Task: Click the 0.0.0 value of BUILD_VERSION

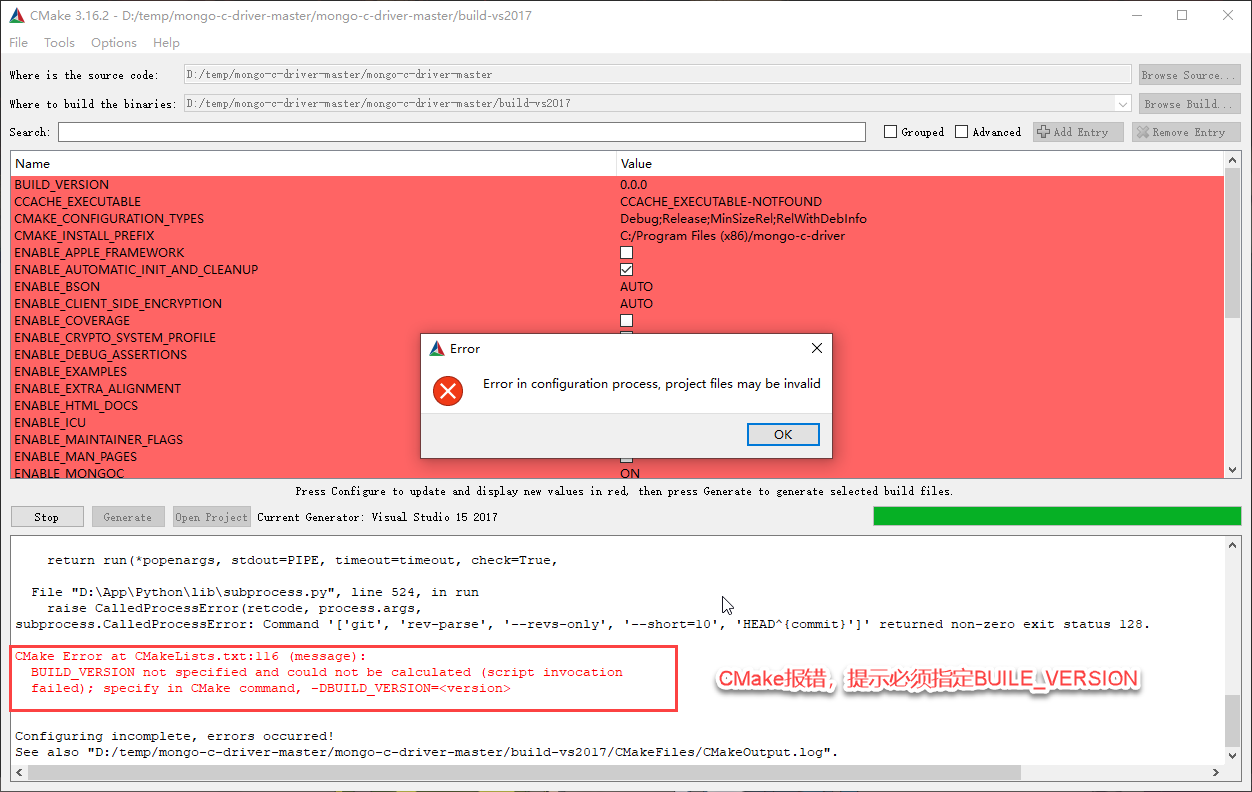Action: 634,185
